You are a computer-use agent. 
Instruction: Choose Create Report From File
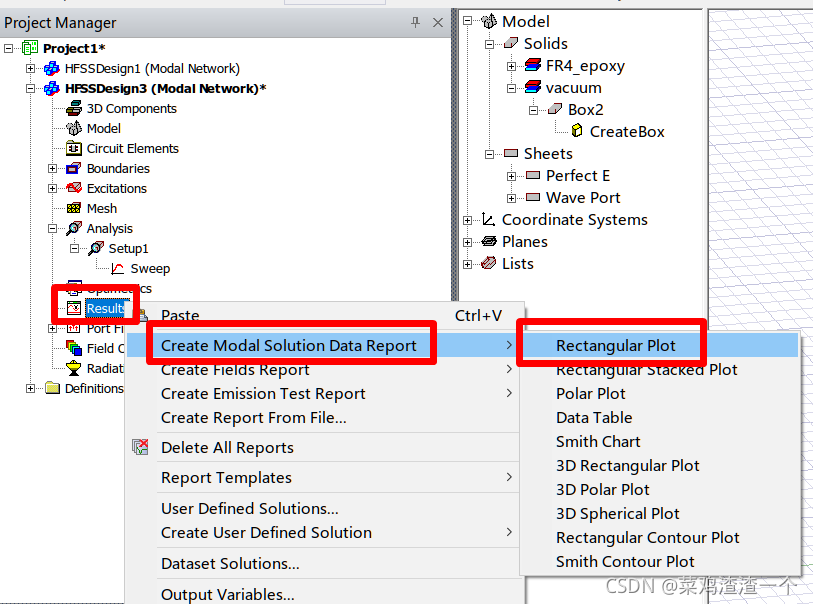pos(323,417)
